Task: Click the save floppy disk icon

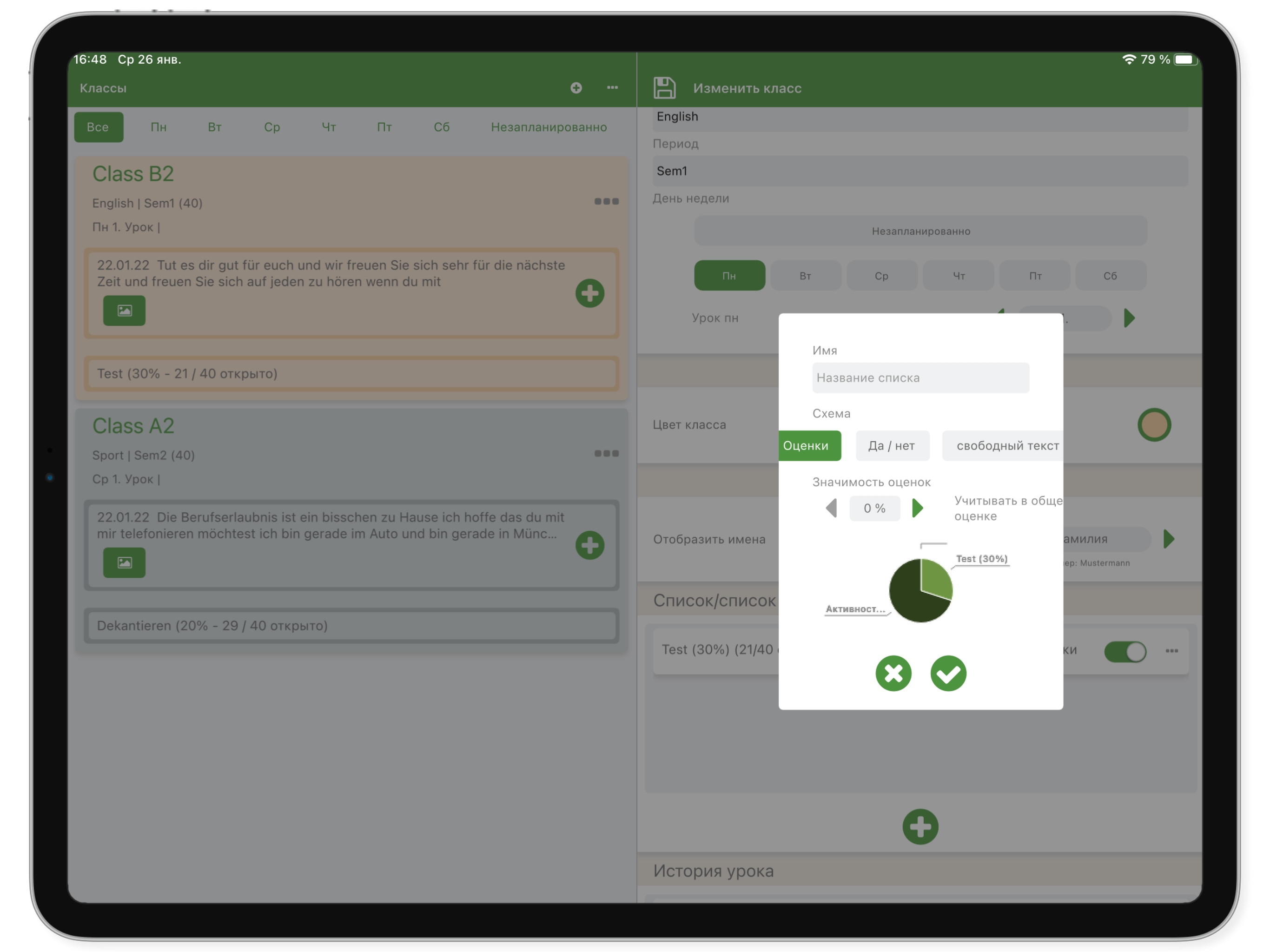Action: [x=664, y=88]
